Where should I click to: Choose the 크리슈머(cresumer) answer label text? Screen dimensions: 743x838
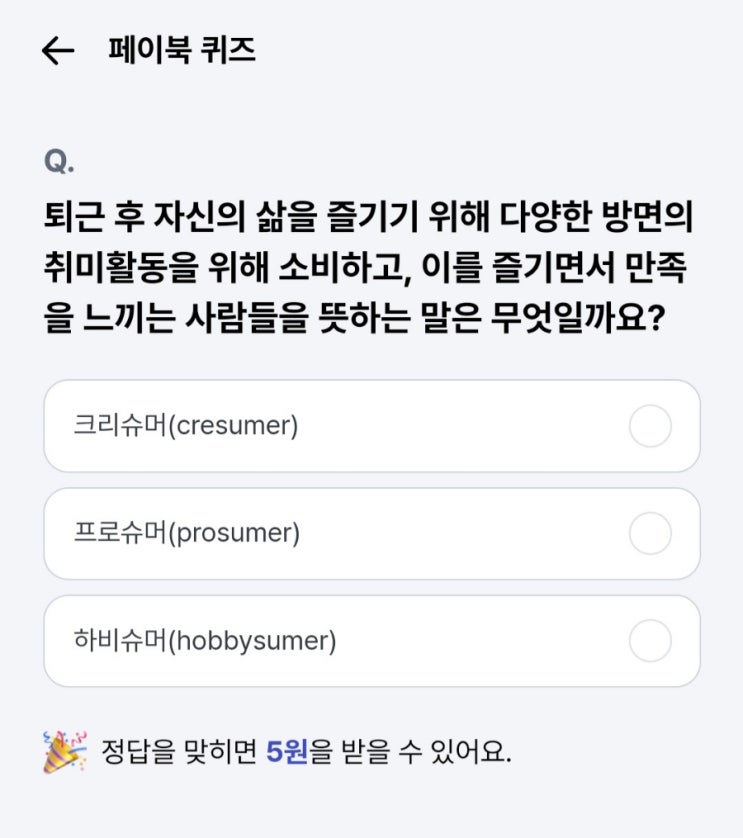[x=185, y=426]
